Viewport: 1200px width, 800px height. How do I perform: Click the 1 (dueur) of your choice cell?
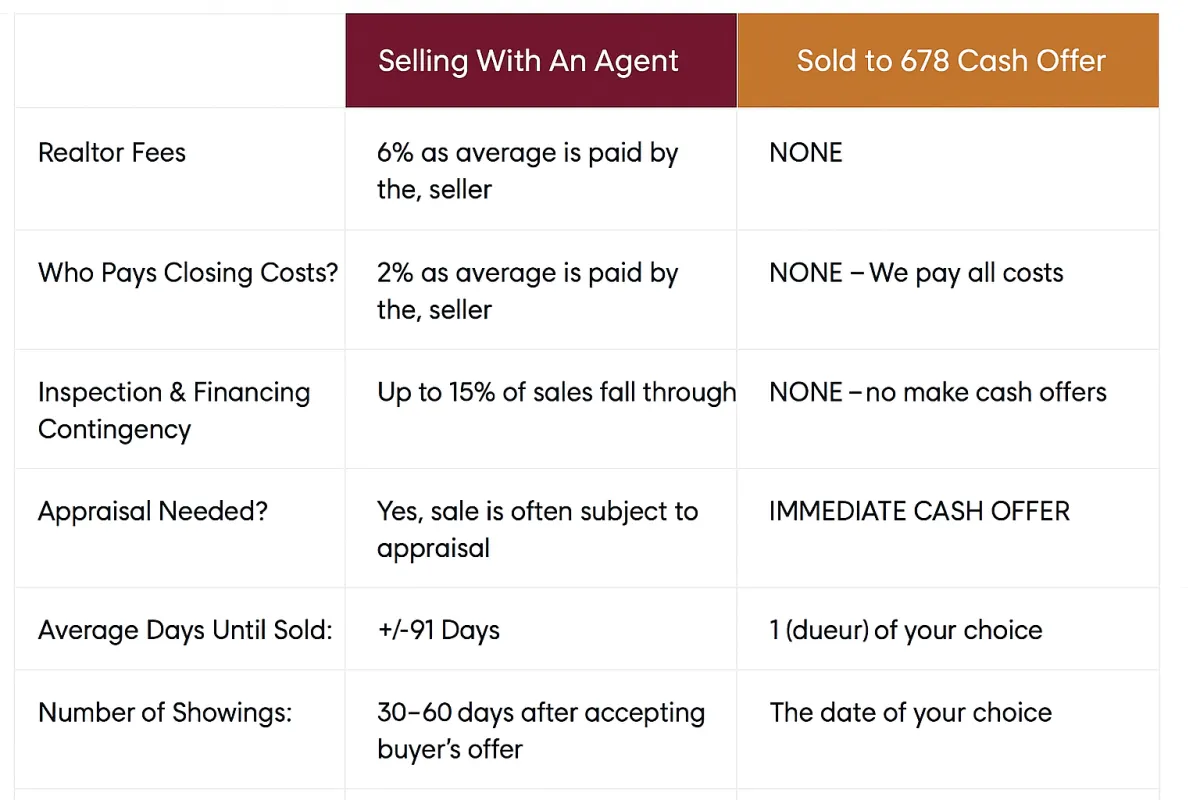(x=906, y=631)
